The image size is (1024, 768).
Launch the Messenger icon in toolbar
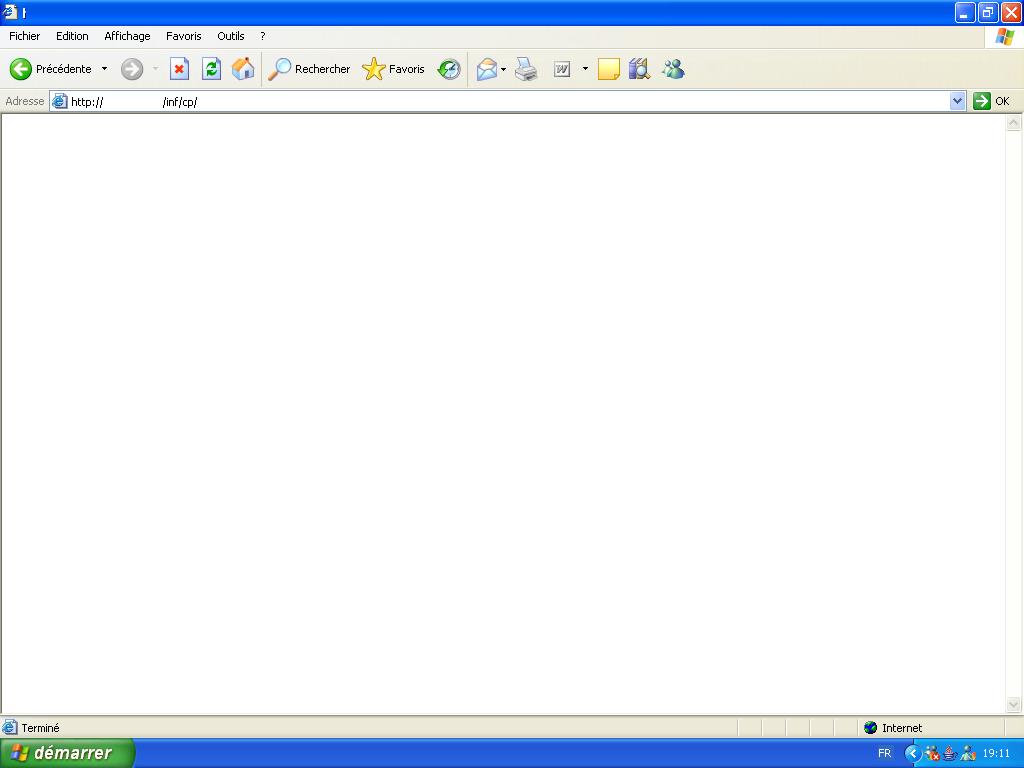click(x=673, y=69)
